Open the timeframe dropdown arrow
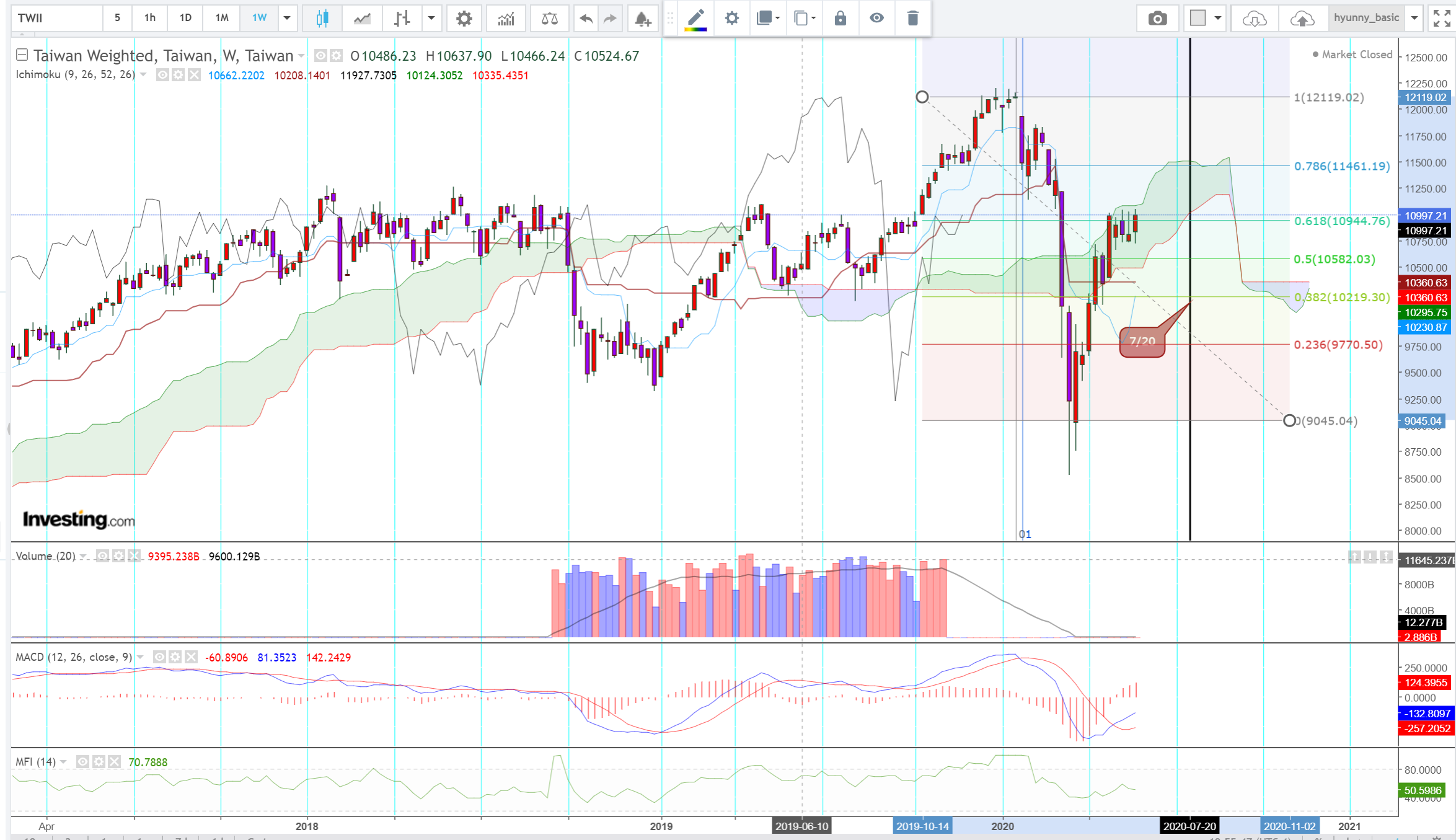This screenshot has width=1456, height=840. tap(287, 18)
